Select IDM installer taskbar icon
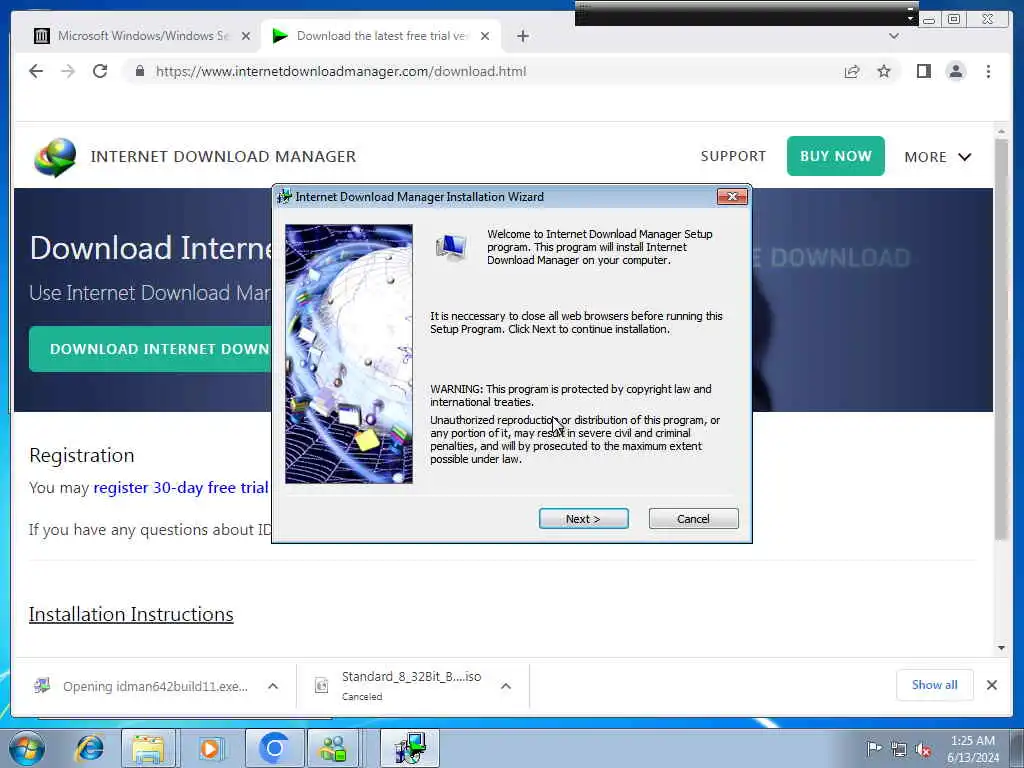The width and height of the screenshot is (1024, 768). 409,748
